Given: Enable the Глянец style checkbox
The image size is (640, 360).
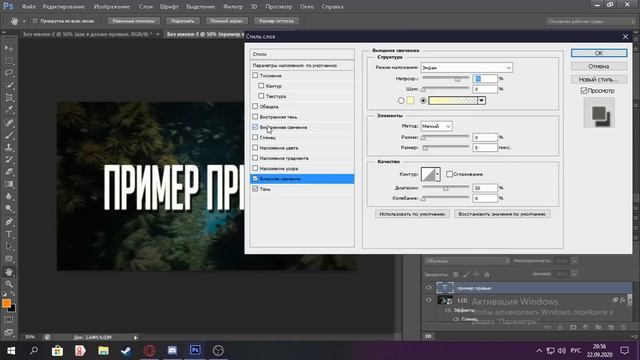Looking at the screenshot, I should 255,137.
